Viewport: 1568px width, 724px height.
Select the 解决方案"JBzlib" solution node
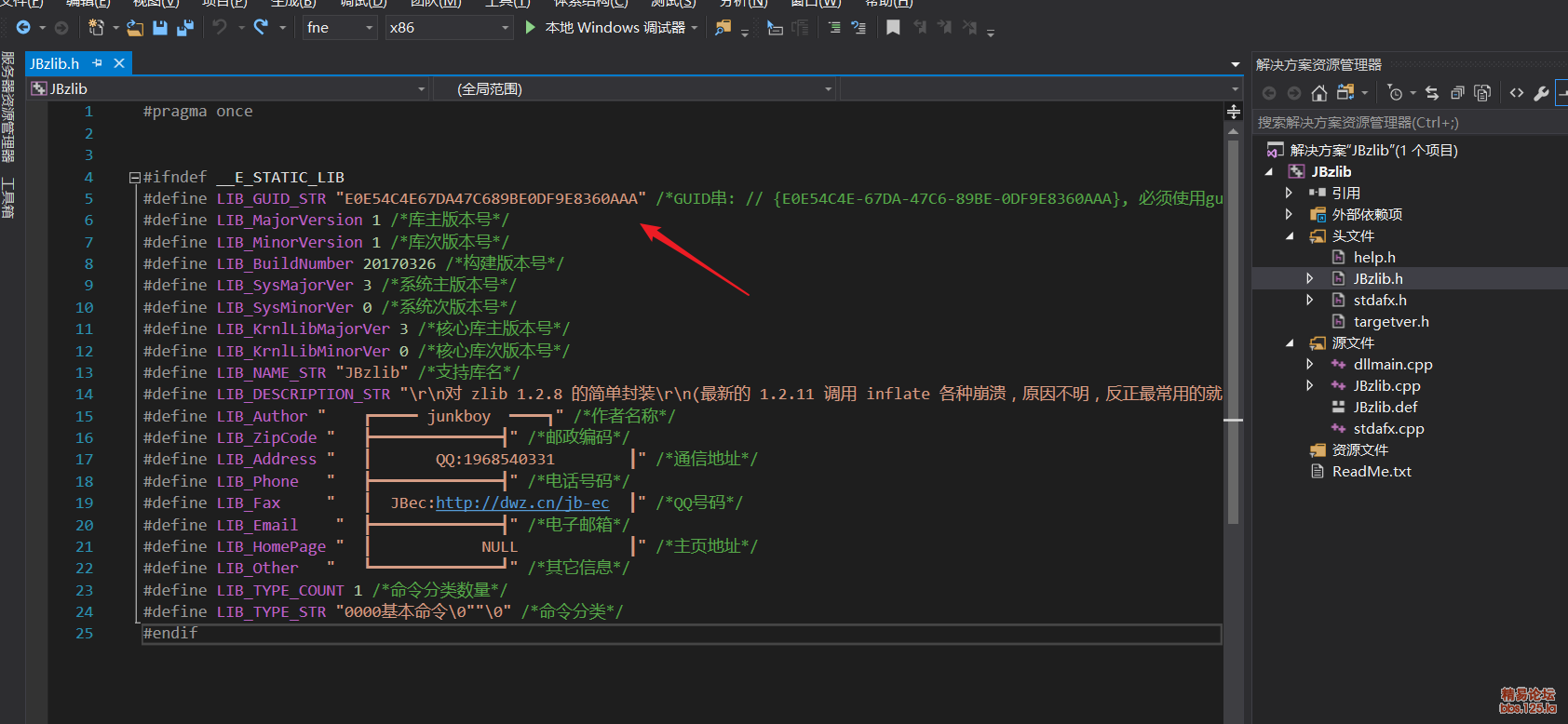pyautogui.click(x=1374, y=150)
